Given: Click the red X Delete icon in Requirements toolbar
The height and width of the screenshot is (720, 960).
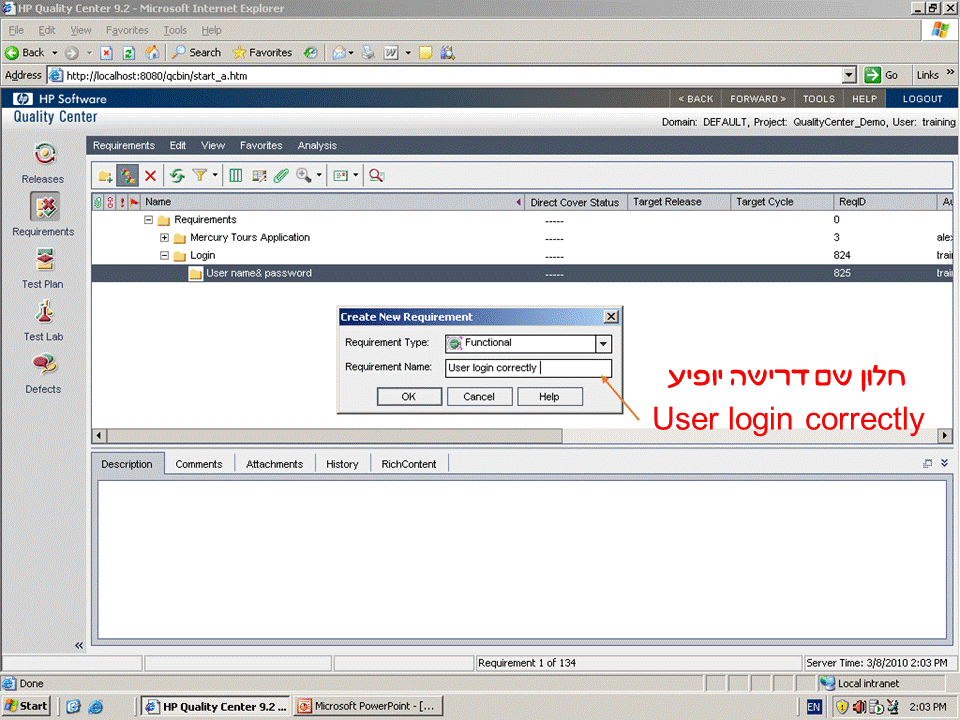Looking at the screenshot, I should coord(150,176).
